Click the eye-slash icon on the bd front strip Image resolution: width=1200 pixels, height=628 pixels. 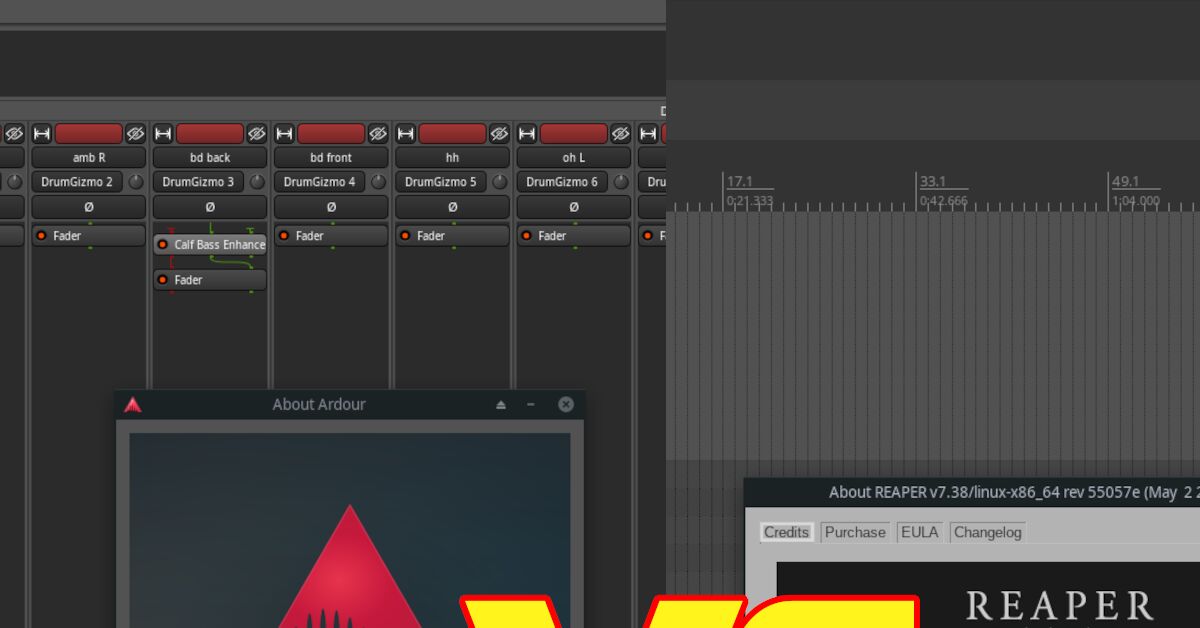coord(376,133)
